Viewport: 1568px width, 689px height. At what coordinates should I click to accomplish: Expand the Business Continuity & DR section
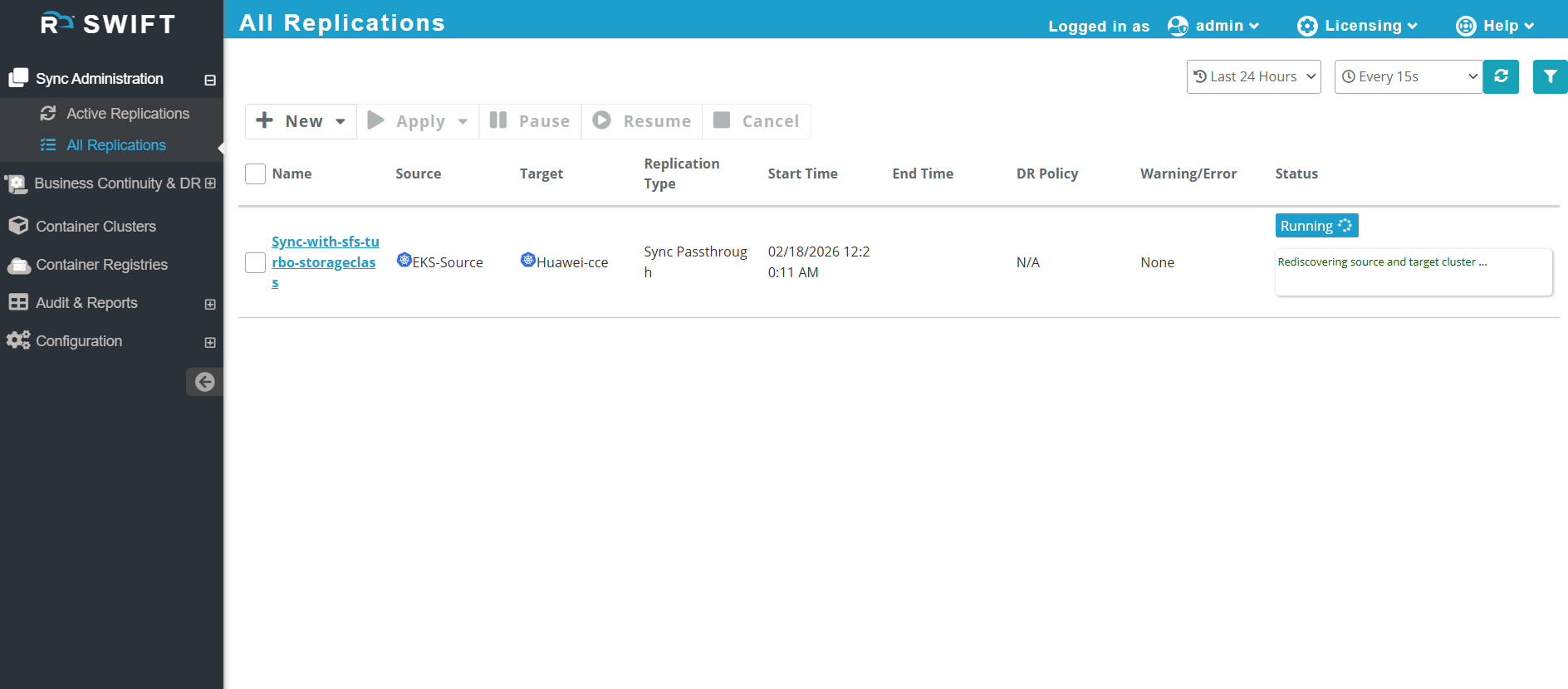[210, 183]
